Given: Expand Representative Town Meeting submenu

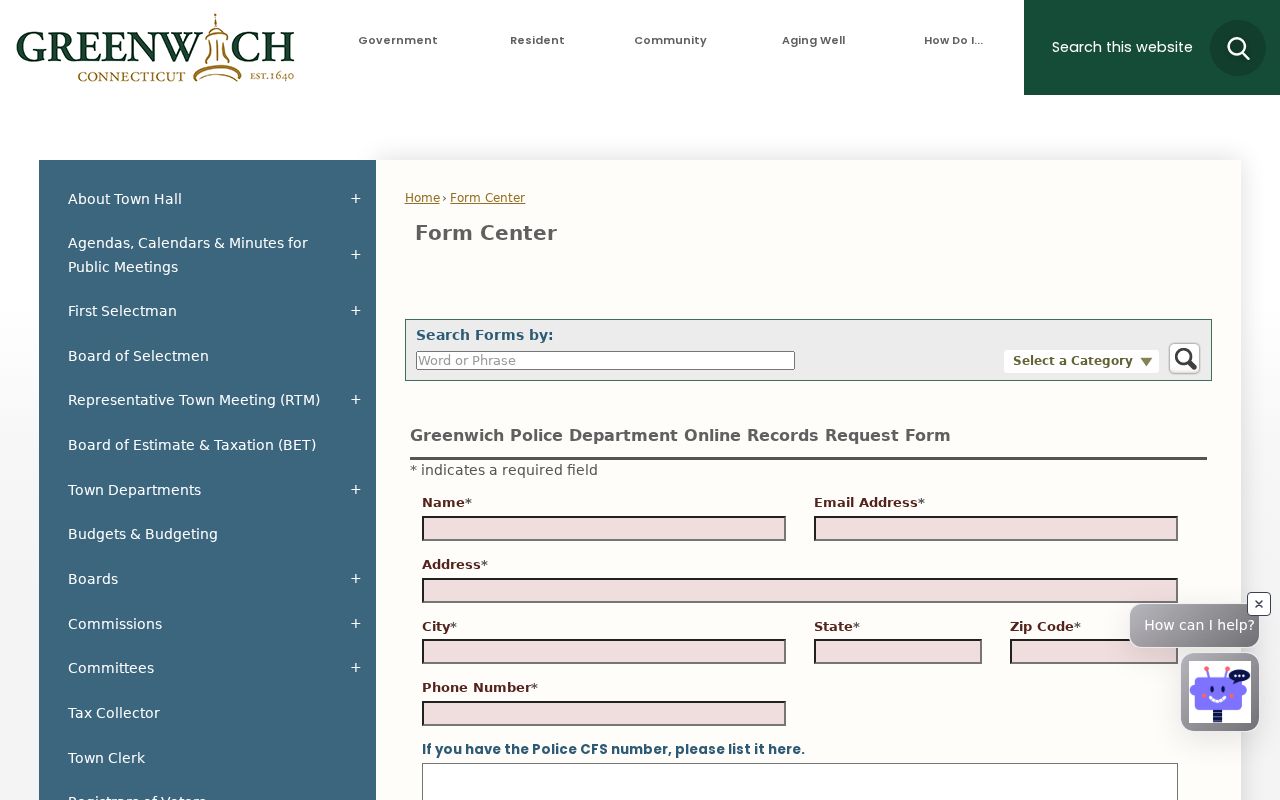Looking at the screenshot, I should pos(355,400).
